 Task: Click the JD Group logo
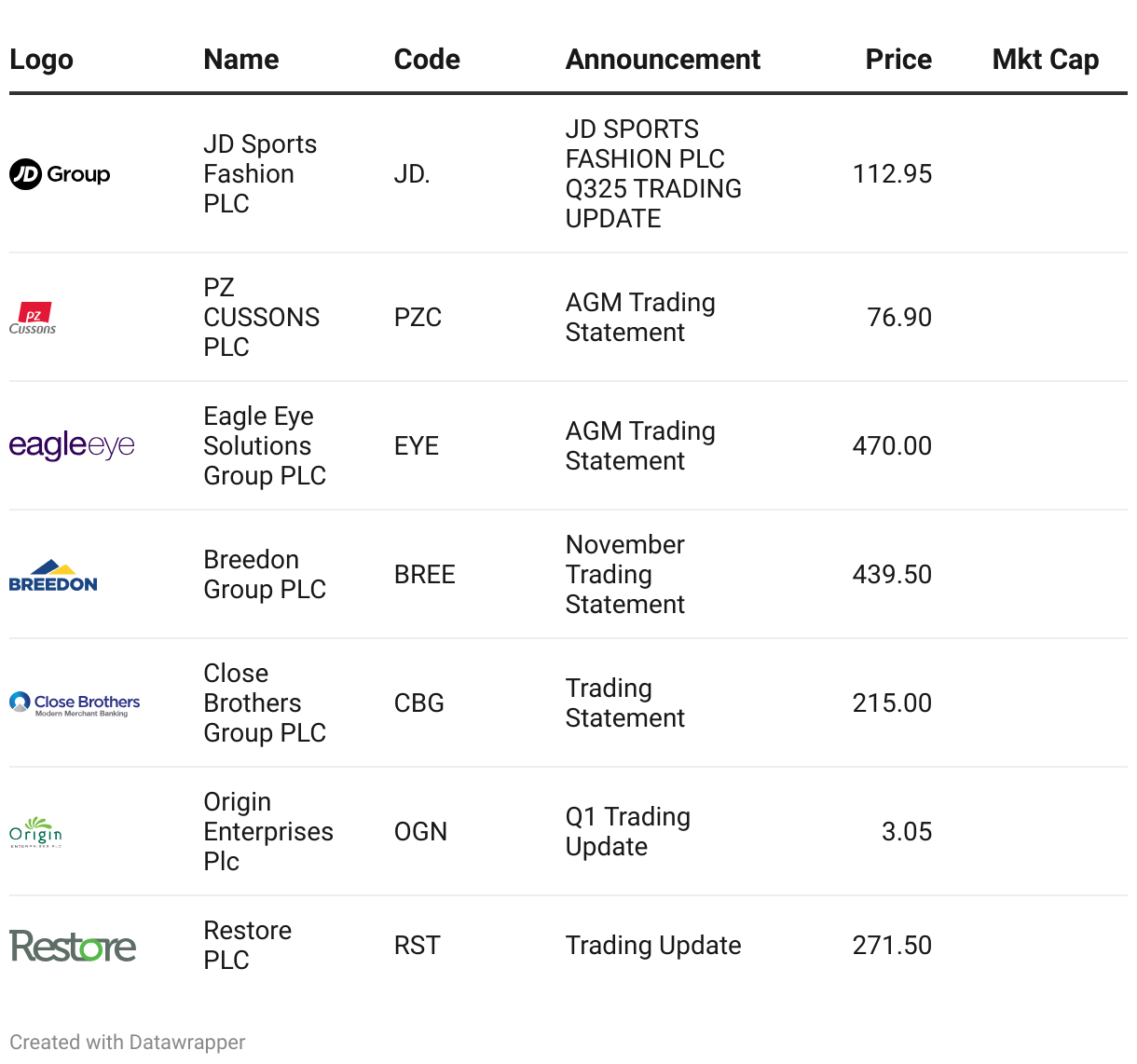point(60,174)
